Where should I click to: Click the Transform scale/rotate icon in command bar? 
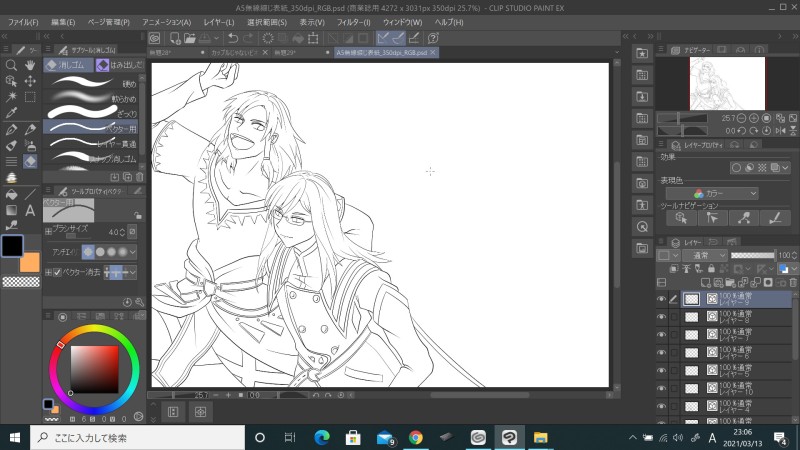coord(313,38)
